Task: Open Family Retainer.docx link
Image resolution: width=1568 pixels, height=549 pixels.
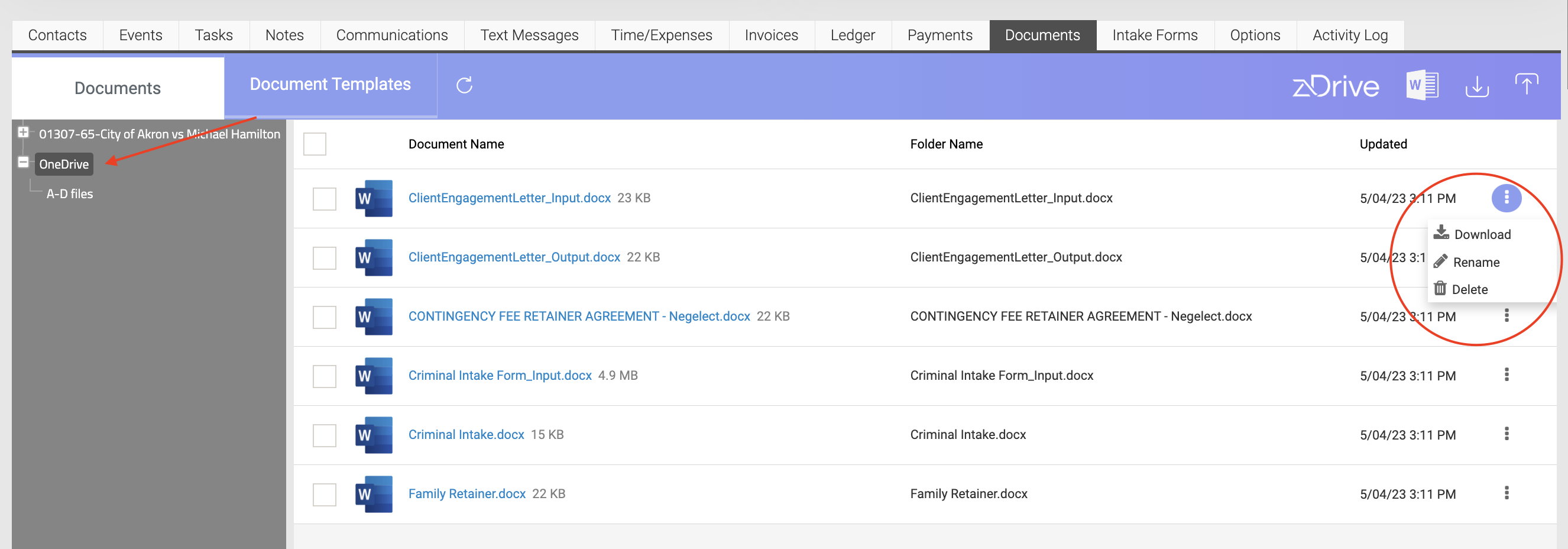Action: click(467, 493)
